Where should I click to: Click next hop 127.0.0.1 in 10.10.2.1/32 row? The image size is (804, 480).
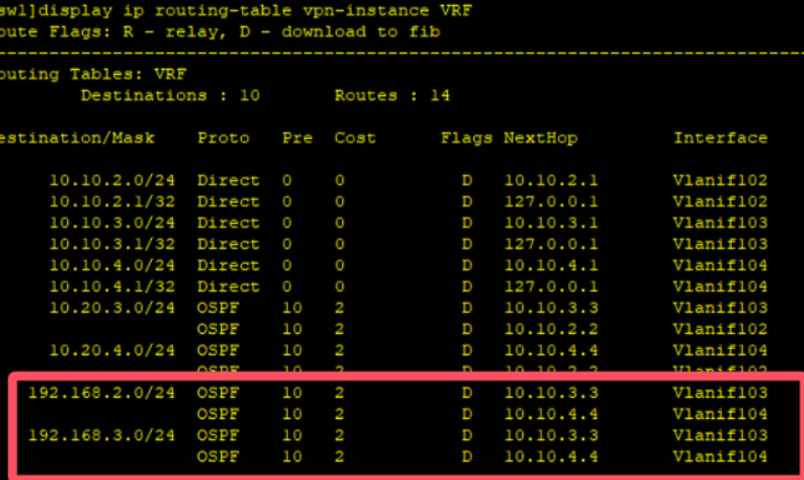click(551, 202)
